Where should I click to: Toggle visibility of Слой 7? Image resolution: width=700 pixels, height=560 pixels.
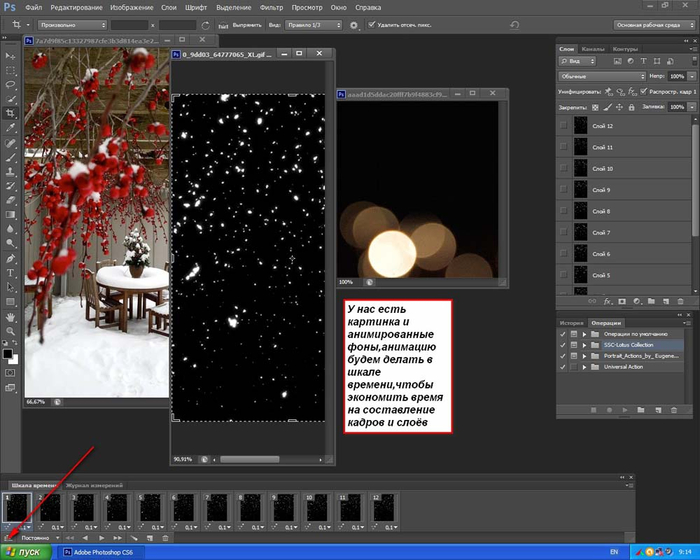tap(564, 232)
